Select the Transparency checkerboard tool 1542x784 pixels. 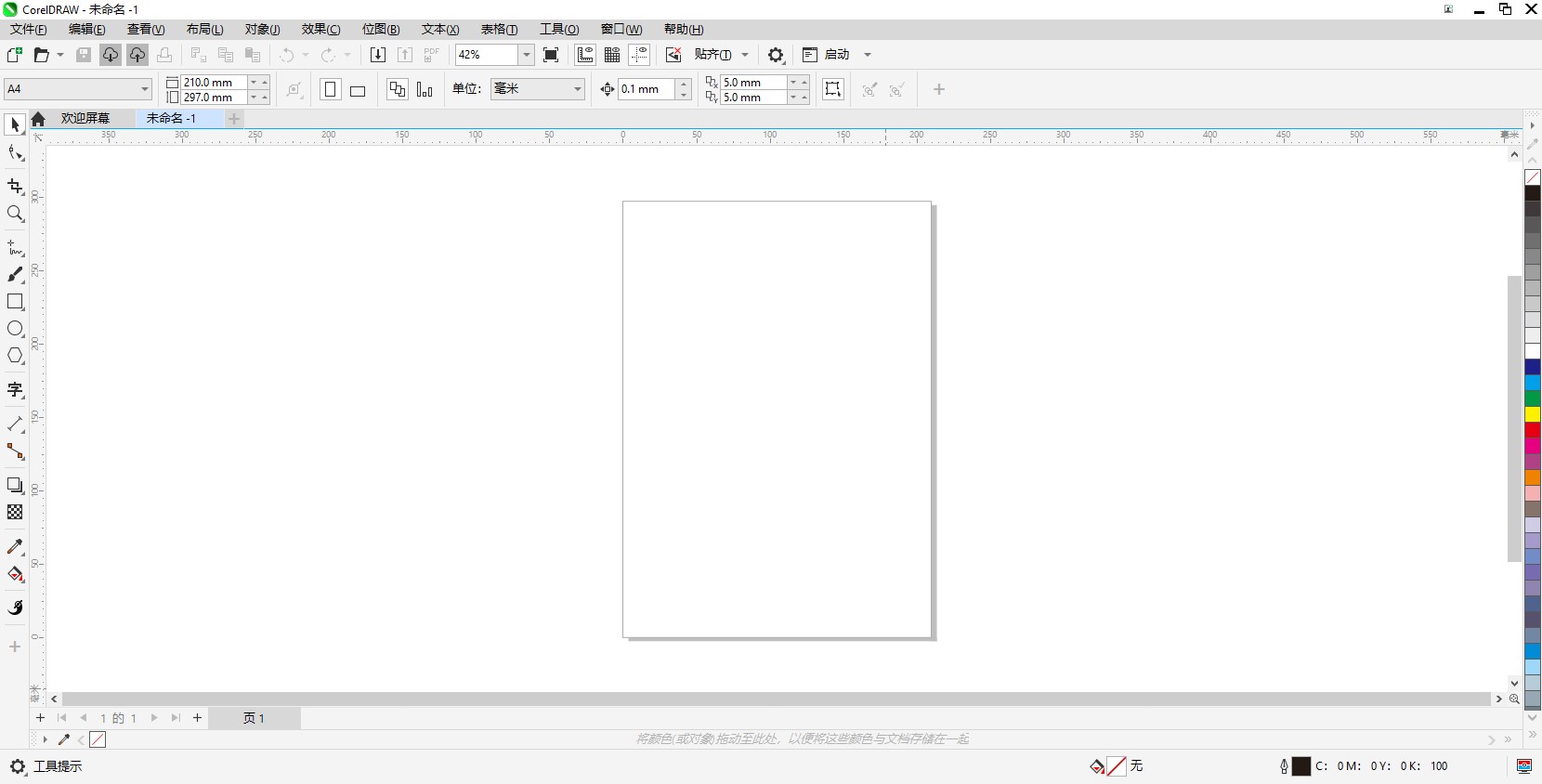click(x=15, y=513)
